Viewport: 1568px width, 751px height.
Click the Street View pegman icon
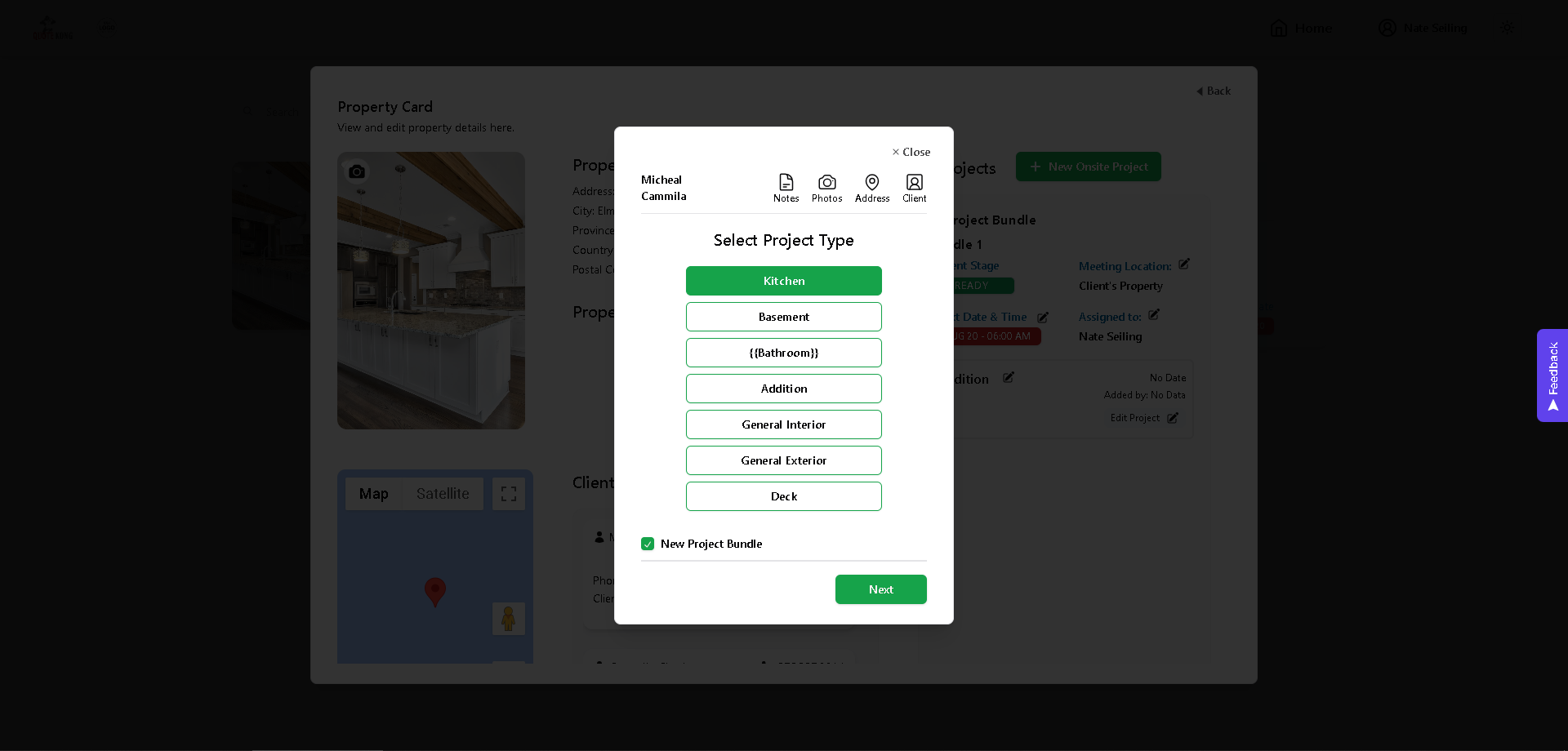tap(508, 619)
